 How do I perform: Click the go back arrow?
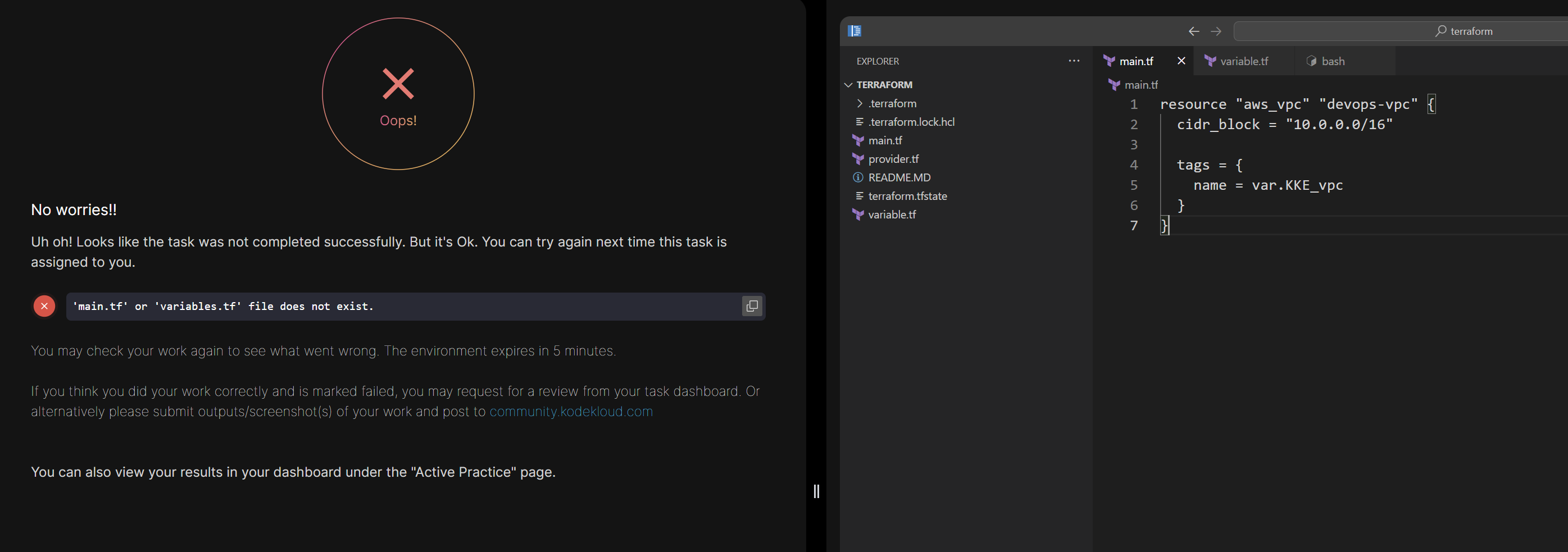[1194, 31]
